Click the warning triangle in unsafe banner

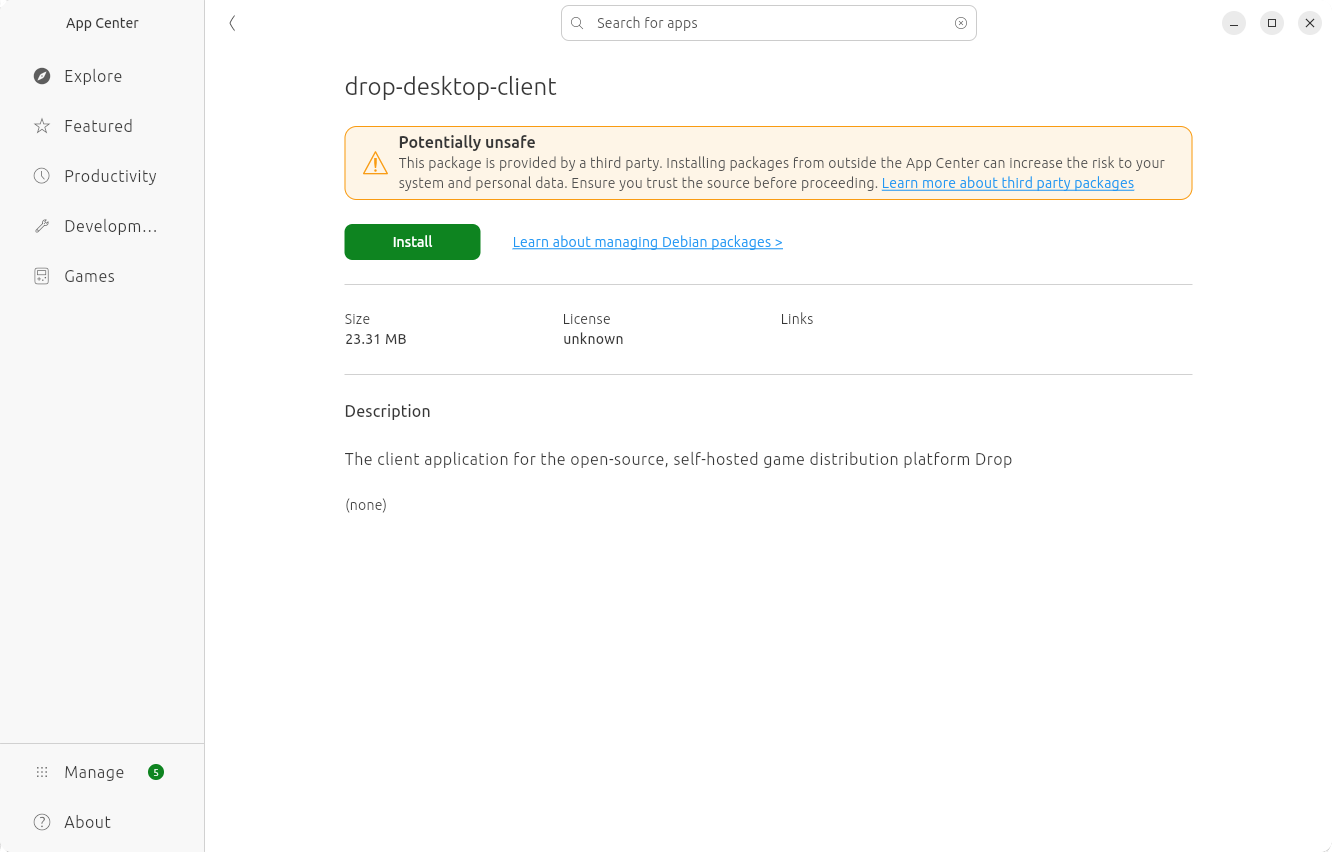(374, 162)
